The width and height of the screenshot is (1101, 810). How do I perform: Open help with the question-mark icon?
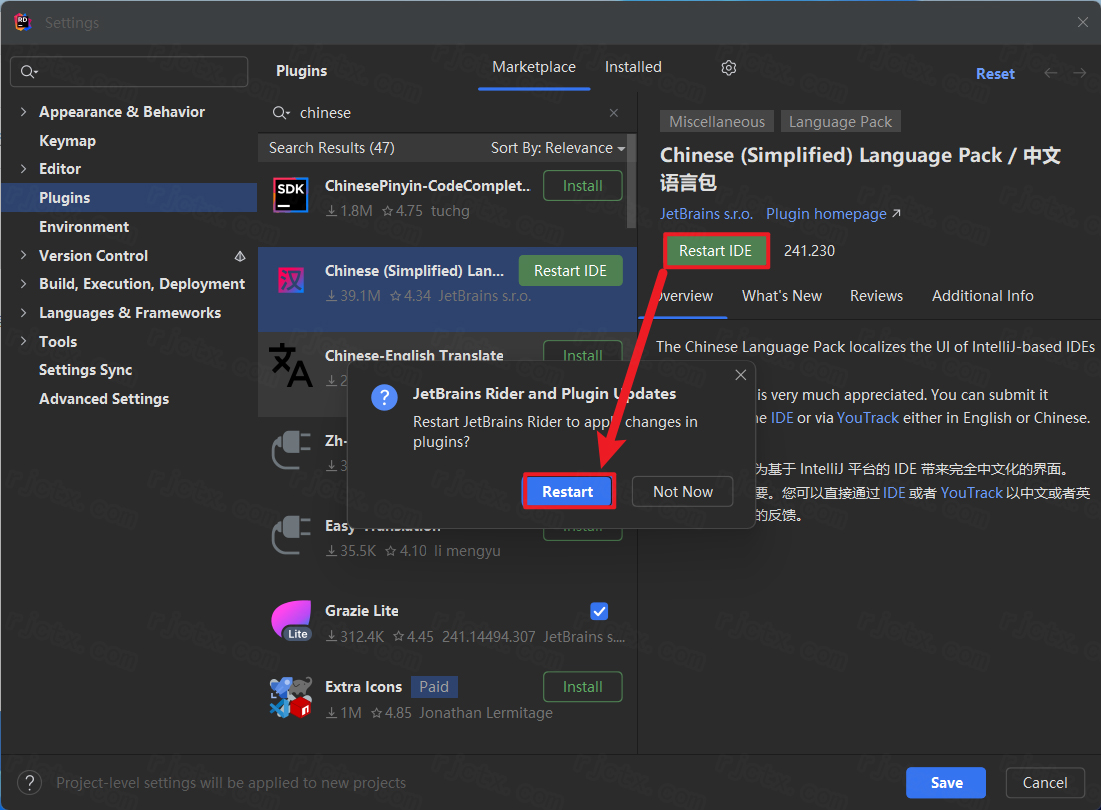(x=29, y=783)
